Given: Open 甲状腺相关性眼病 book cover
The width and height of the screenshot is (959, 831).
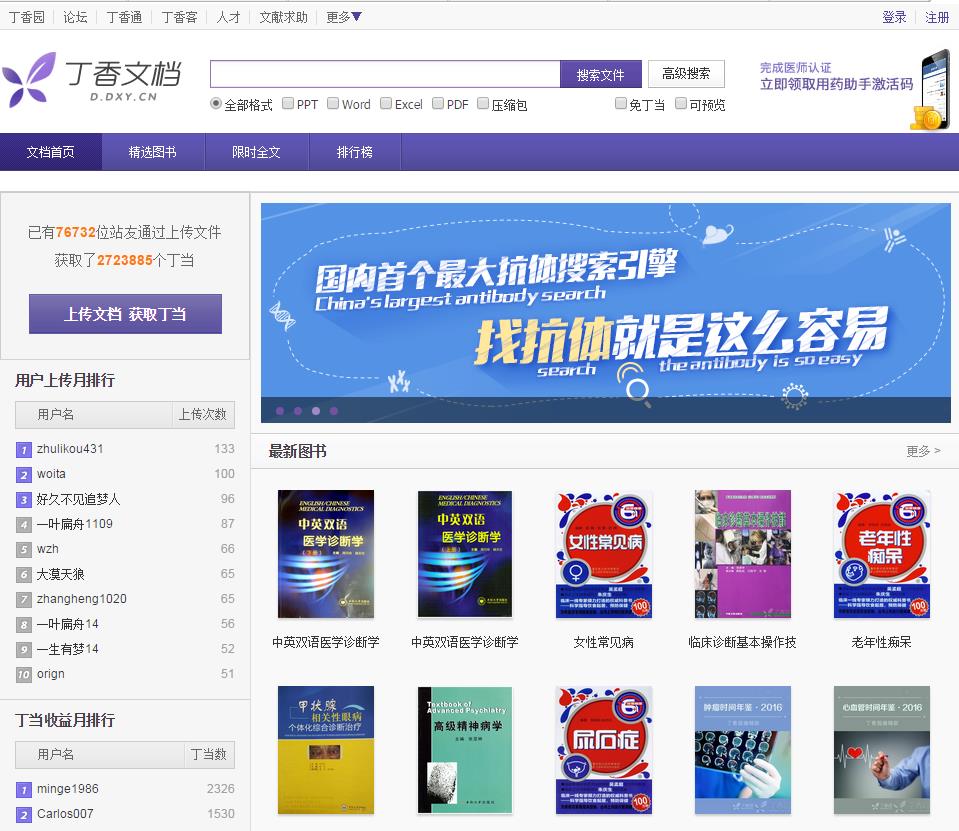Looking at the screenshot, I should (326, 750).
